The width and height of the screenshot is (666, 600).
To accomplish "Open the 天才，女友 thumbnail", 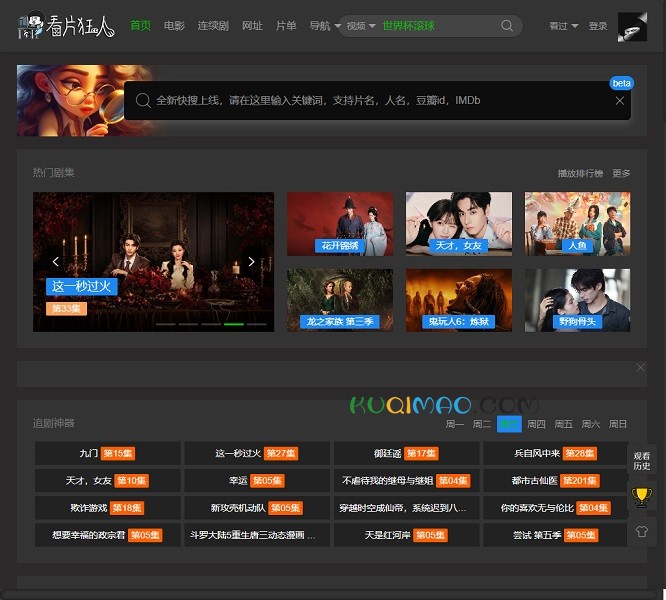I will 459,224.
